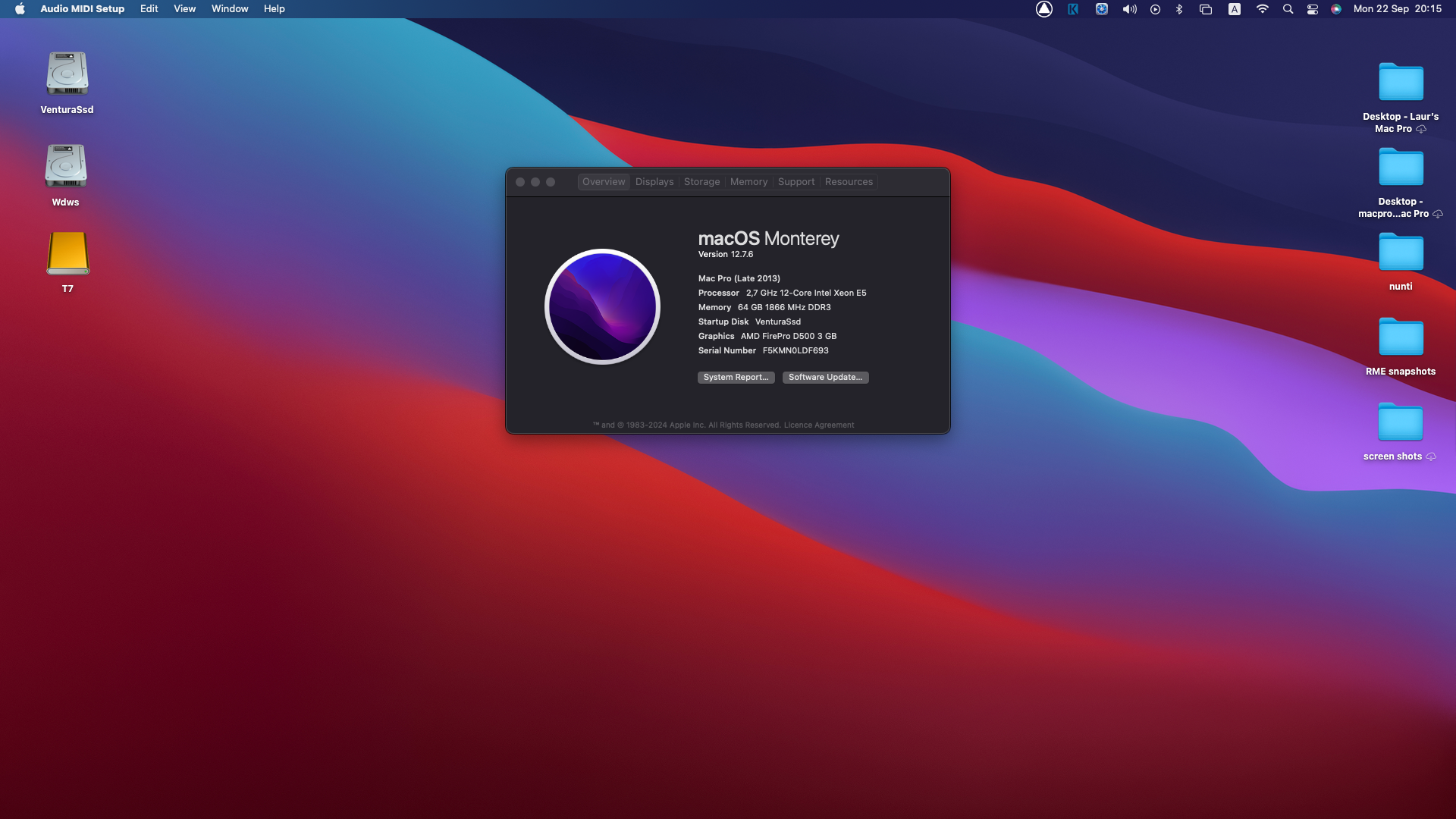Open the volume control in menu bar

1129,9
